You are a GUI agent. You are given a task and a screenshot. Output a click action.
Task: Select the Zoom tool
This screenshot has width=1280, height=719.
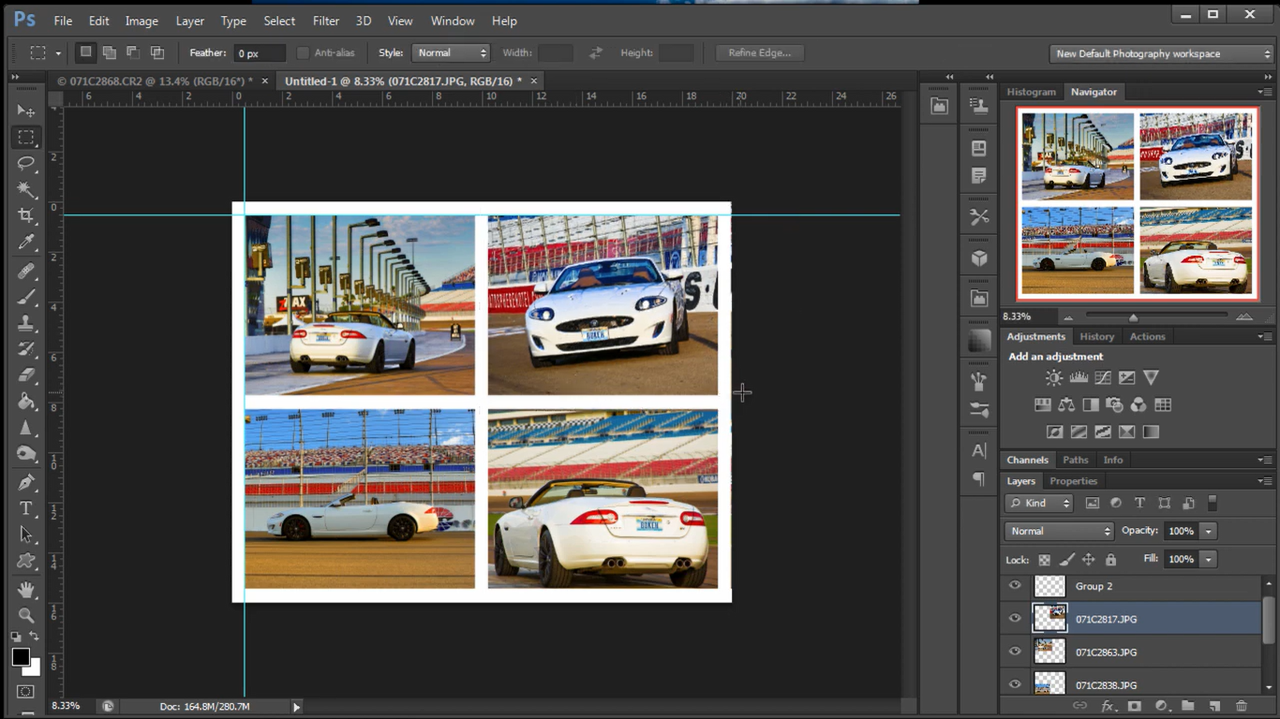click(x=26, y=615)
